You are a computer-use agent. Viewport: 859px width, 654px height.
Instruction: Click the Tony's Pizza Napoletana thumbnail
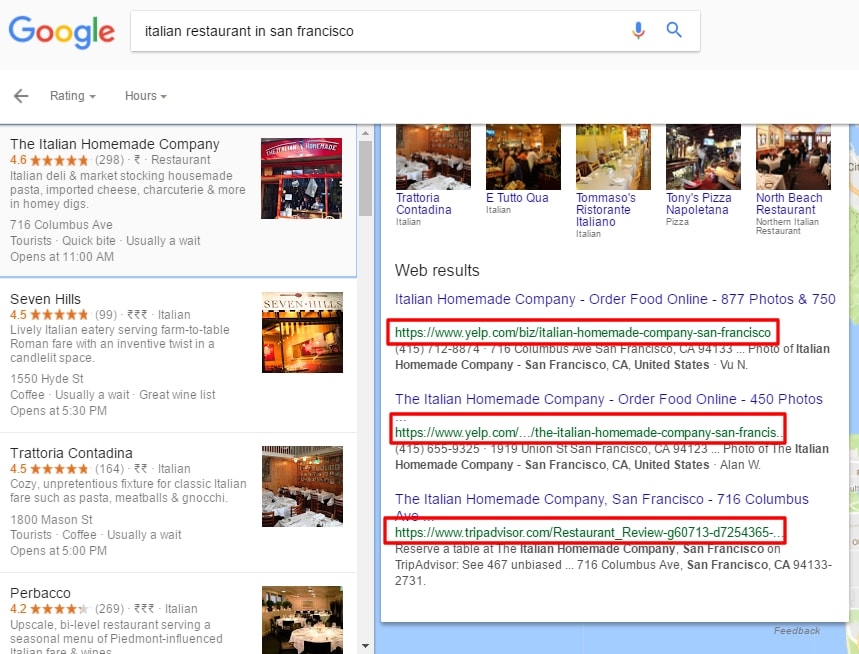point(702,155)
